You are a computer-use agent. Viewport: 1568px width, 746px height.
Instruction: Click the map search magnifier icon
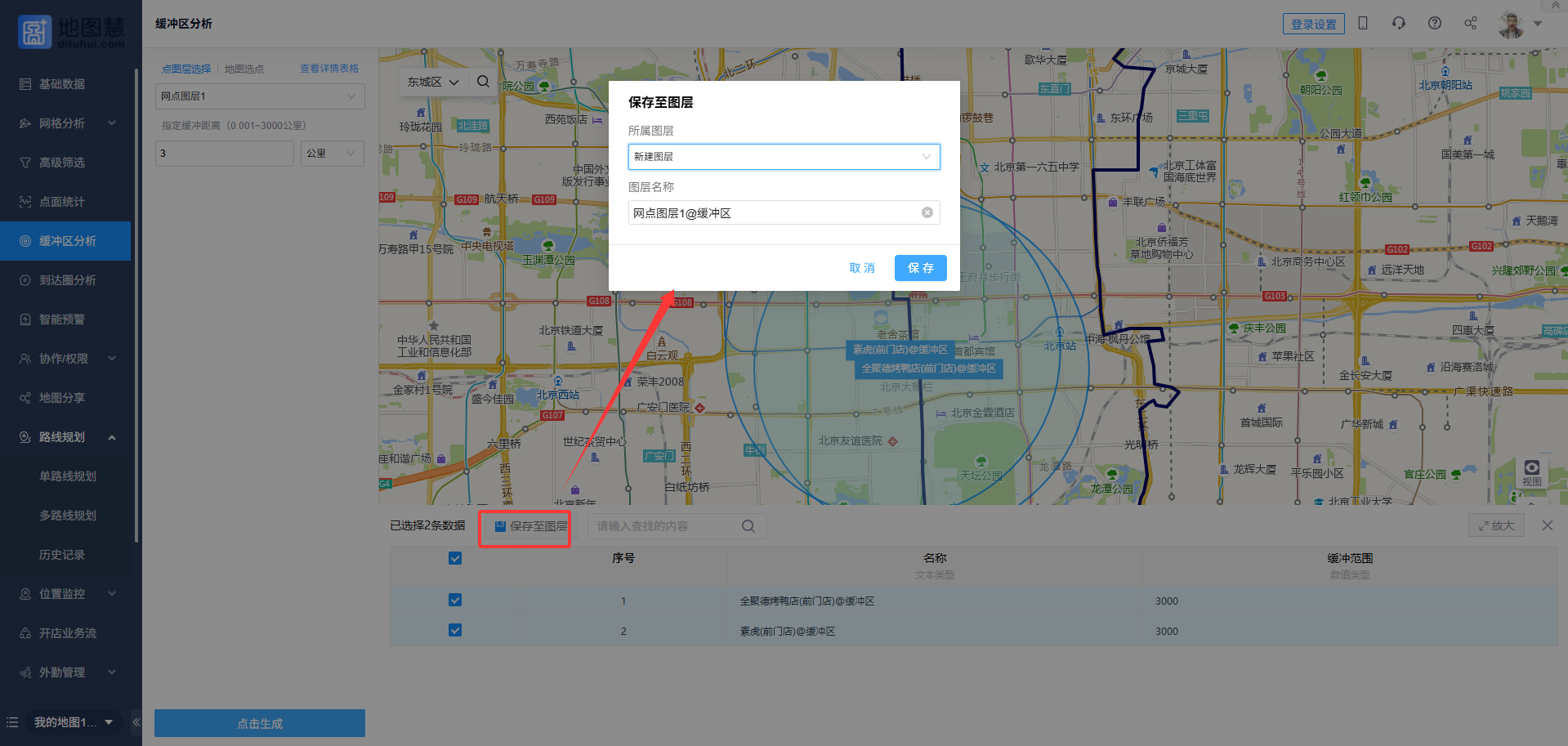tap(483, 82)
